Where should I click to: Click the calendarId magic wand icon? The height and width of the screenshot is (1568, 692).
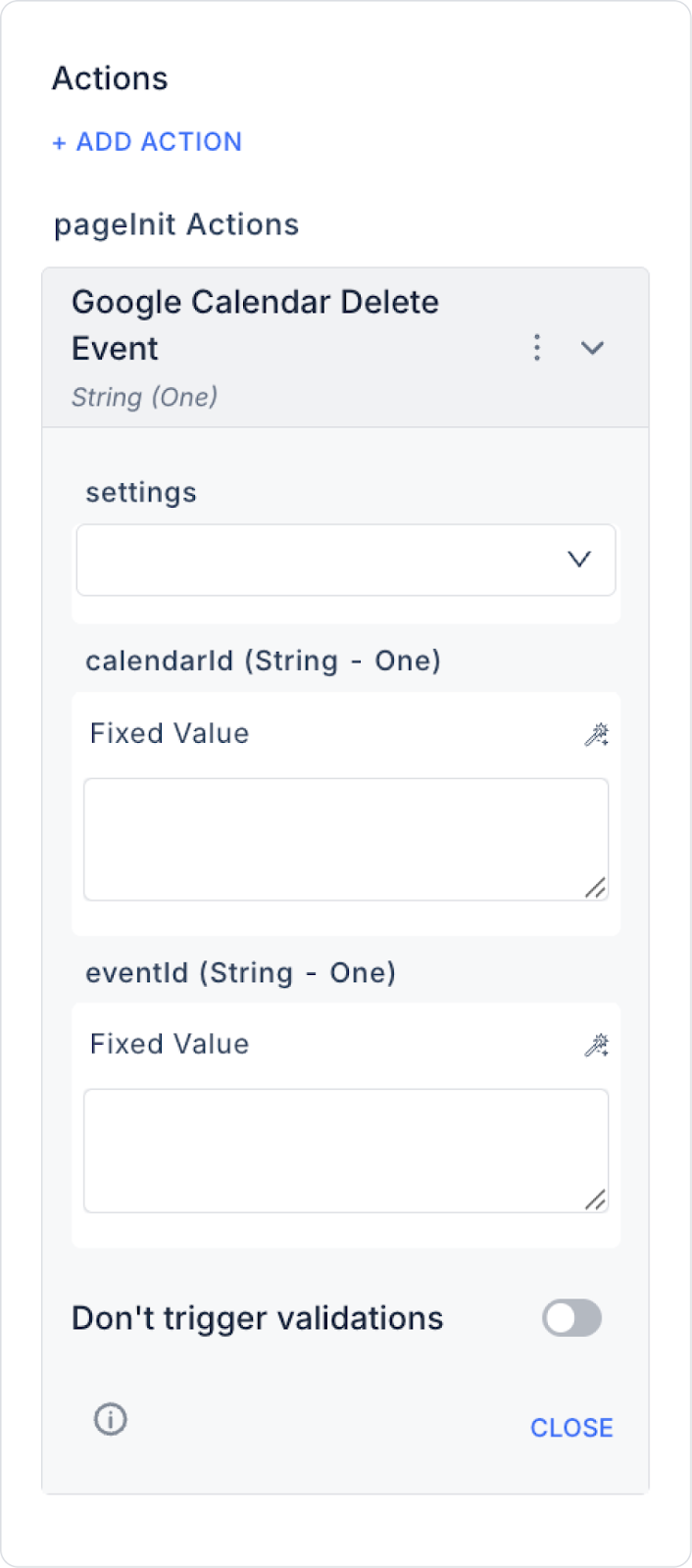click(596, 734)
